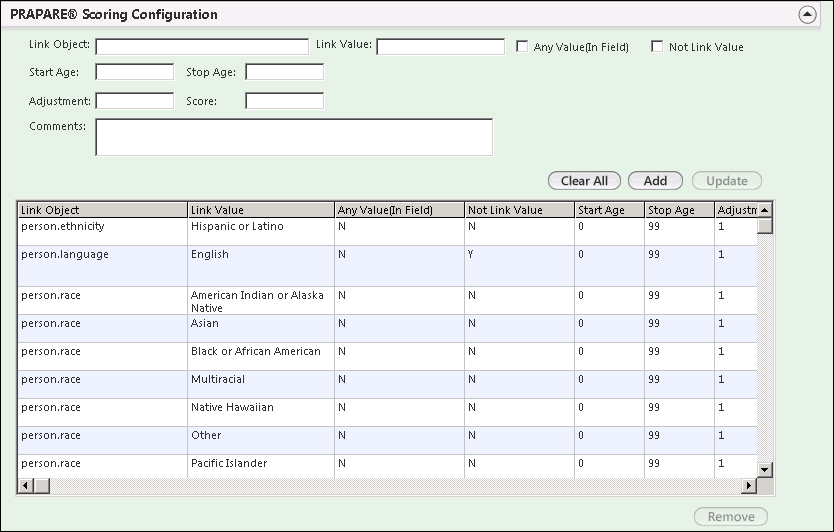Select the Other race row
The image size is (834, 532).
(x=387, y=440)
